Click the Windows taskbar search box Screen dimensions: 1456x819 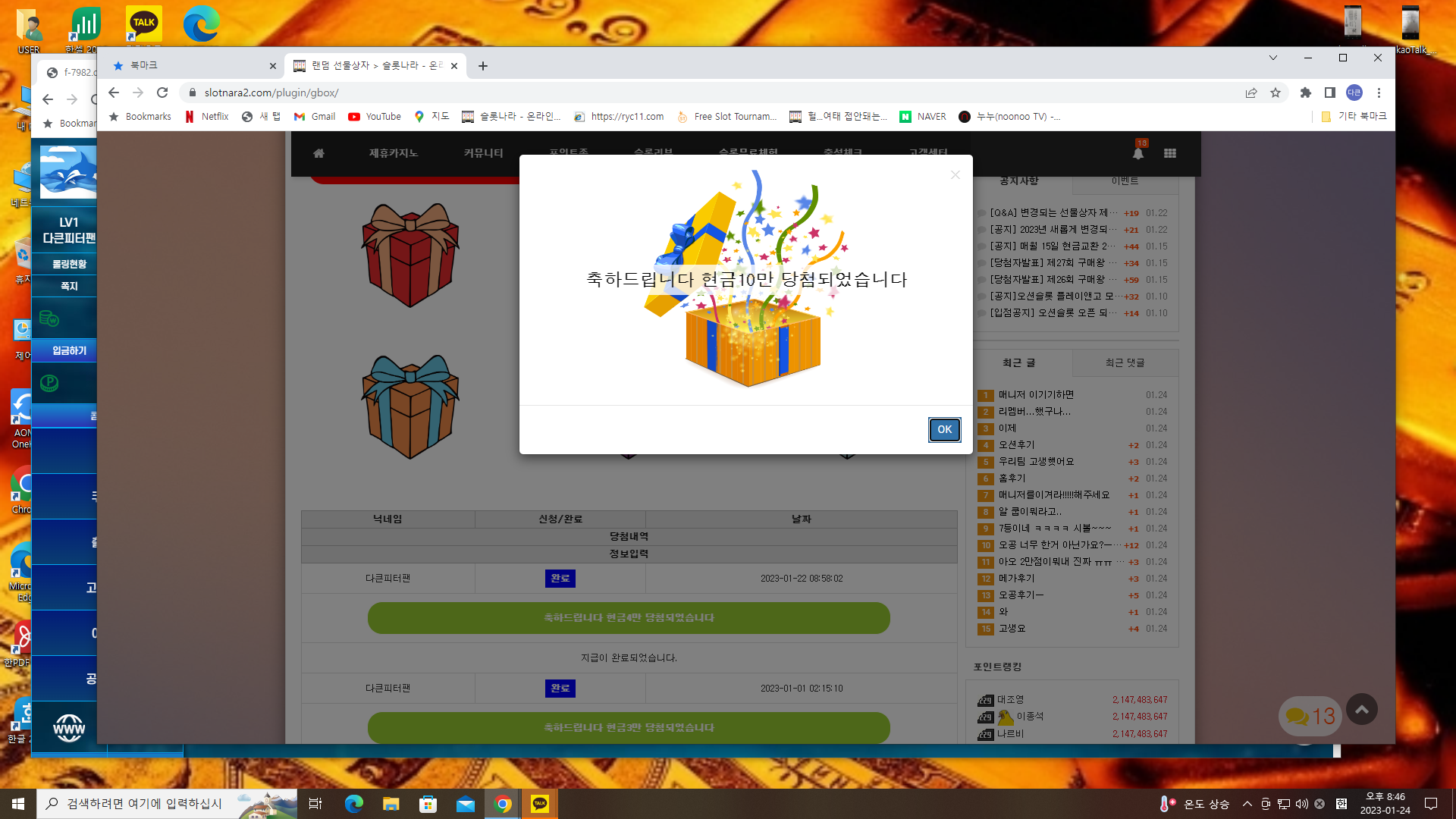click(167, 804)
